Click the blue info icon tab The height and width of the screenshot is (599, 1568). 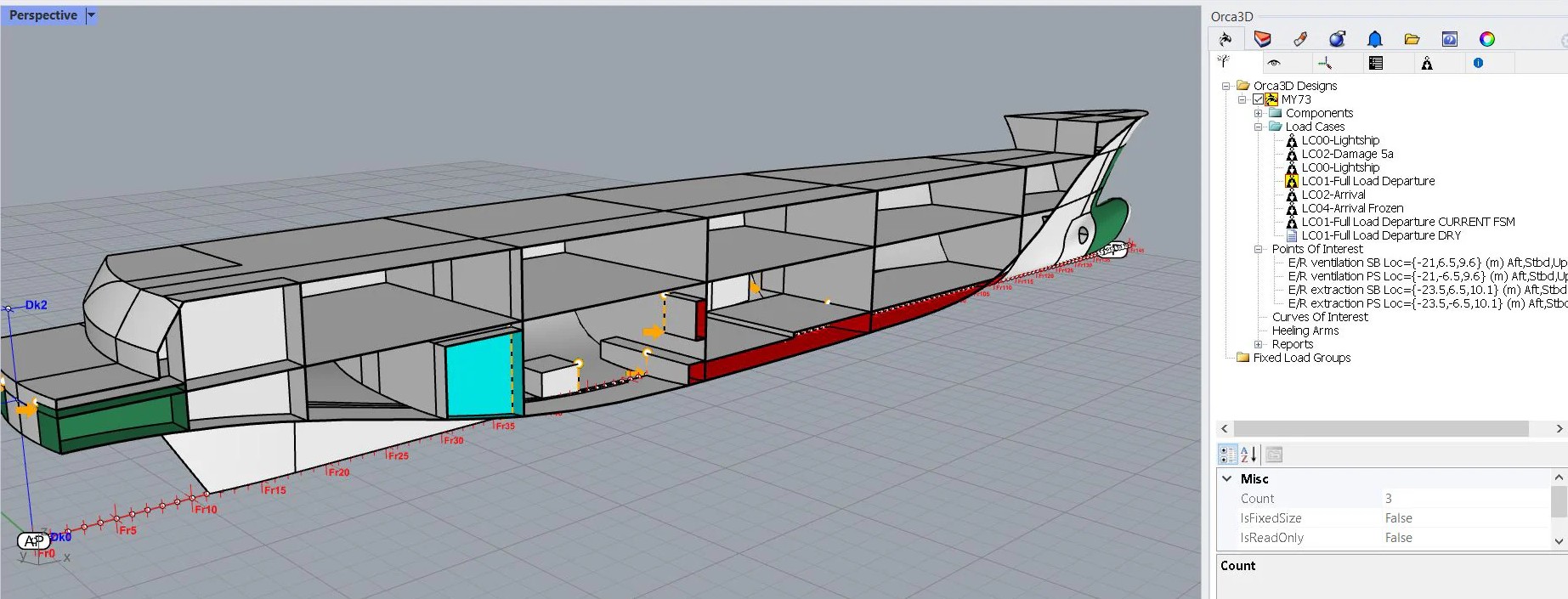(x=1478, y=63)
